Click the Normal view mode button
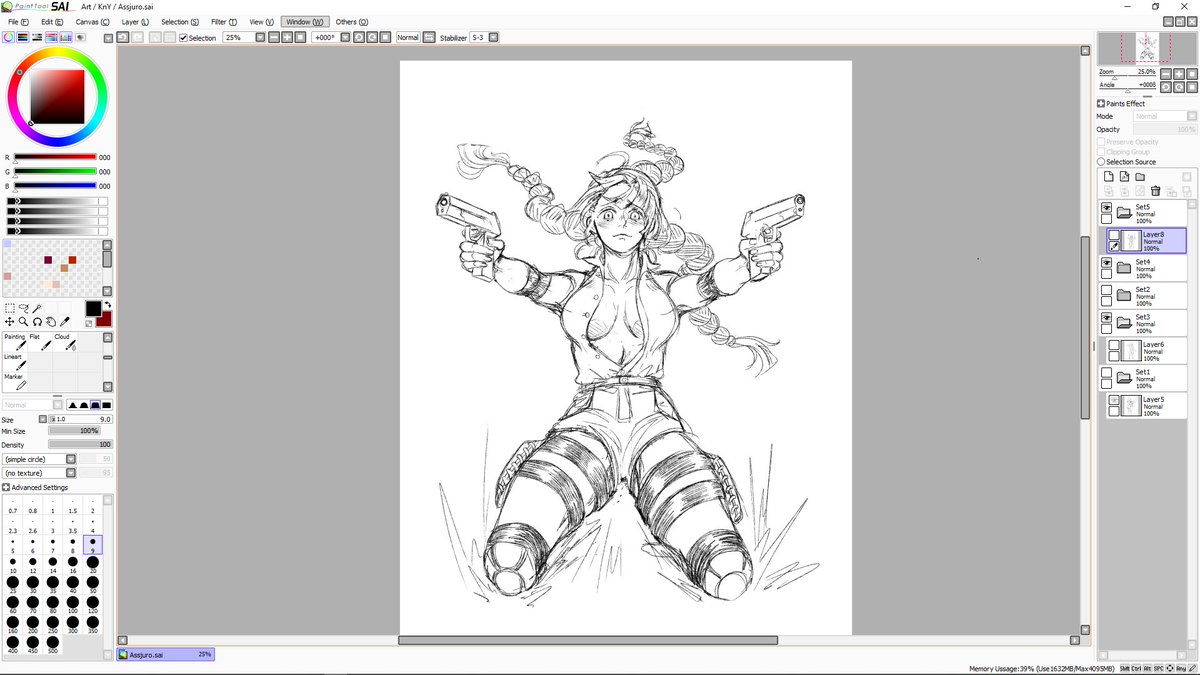This screenshot has width=1200, height=675. (407, 37)
